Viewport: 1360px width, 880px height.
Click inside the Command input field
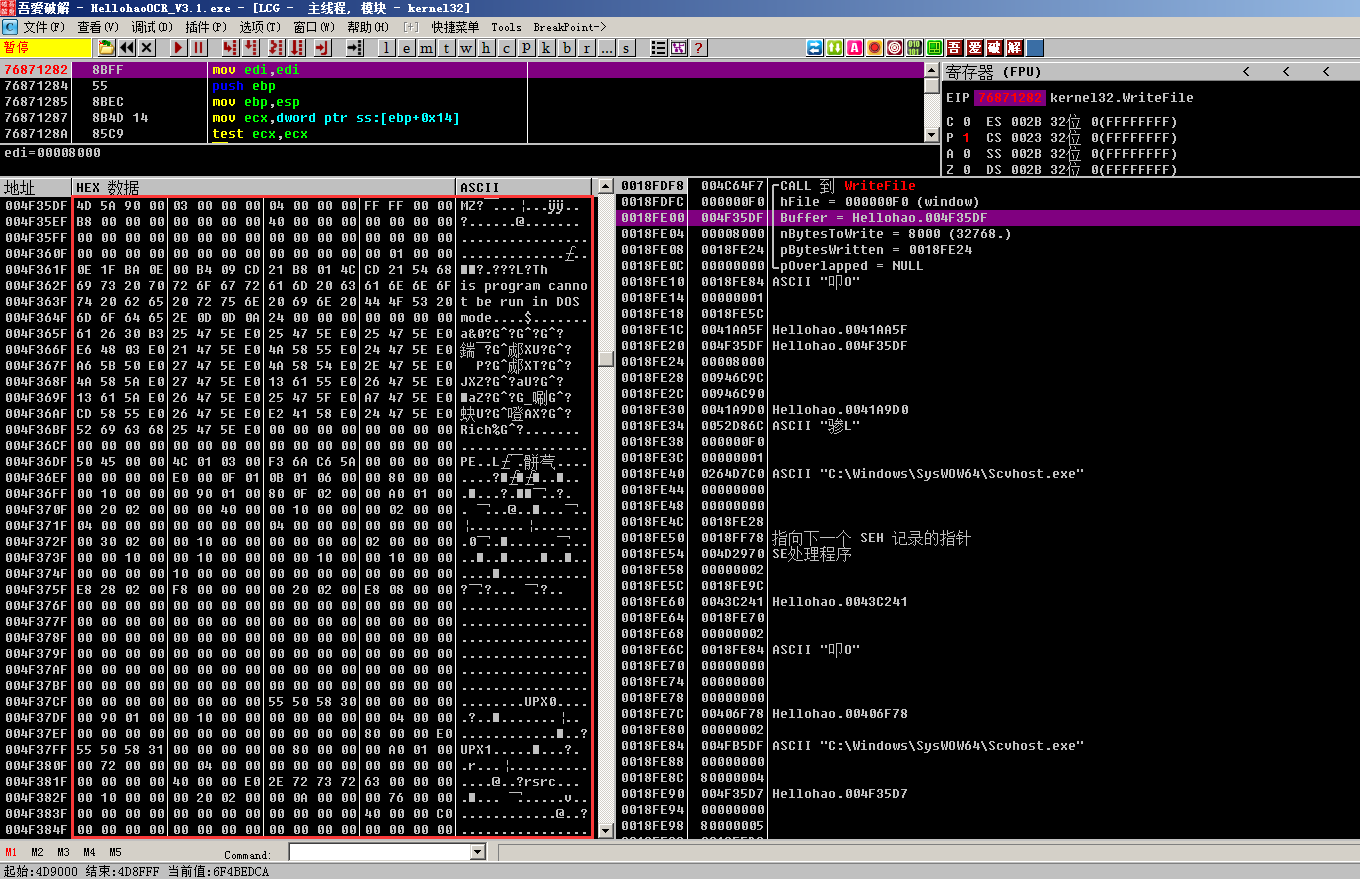coord(378,852)
